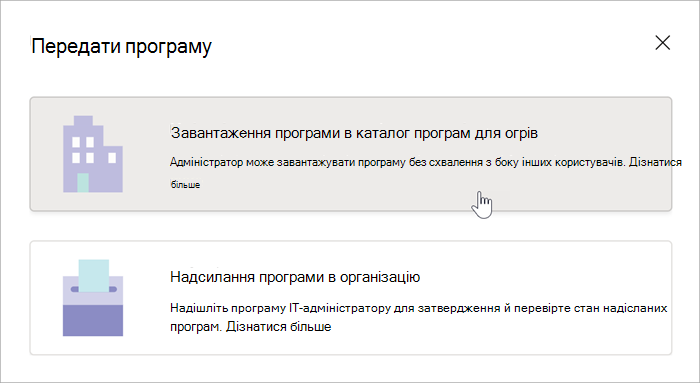Click the word більше under administrator description
The width and height of the screenshot is (700, 383).
[185, 184]
